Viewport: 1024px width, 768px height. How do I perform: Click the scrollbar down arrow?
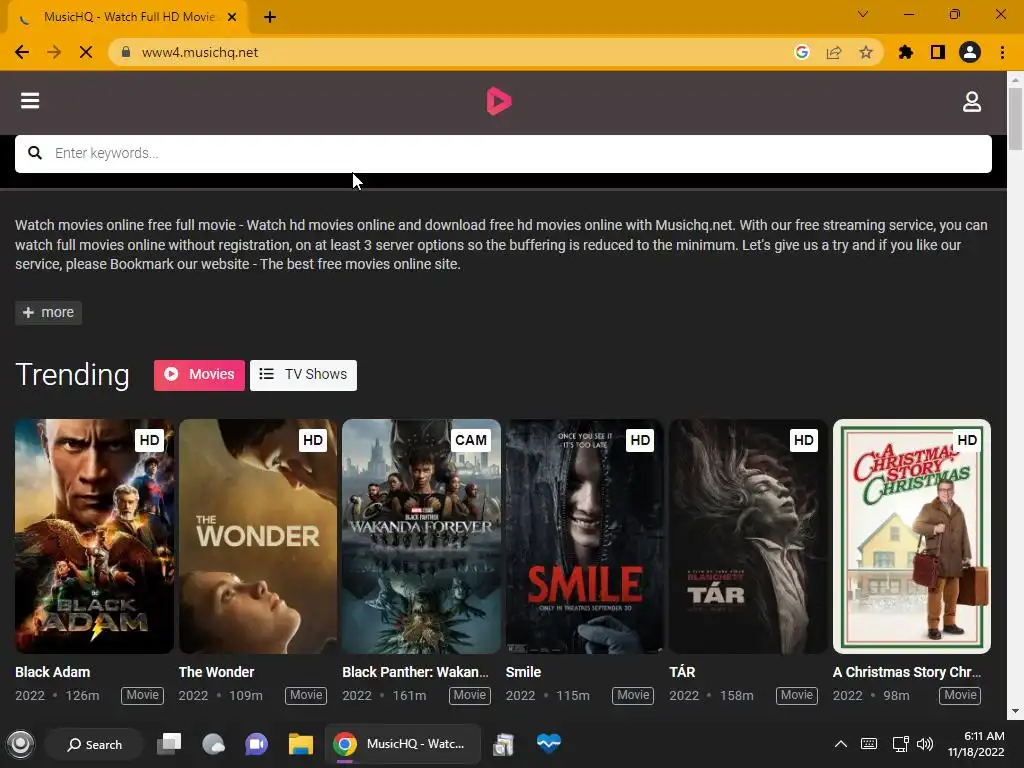tap(1015, 711)
